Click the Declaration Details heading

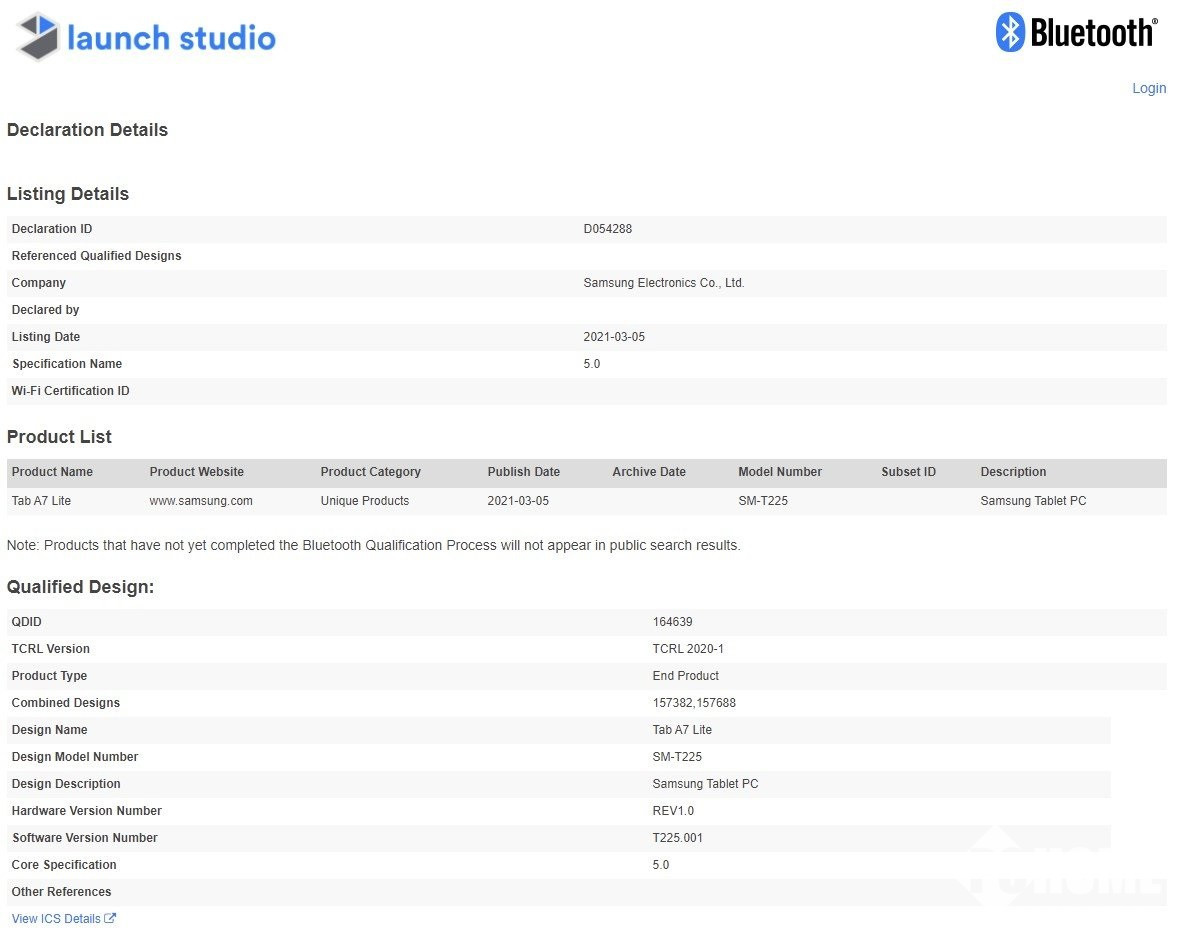pyautogui.click(x=87, y=130)
